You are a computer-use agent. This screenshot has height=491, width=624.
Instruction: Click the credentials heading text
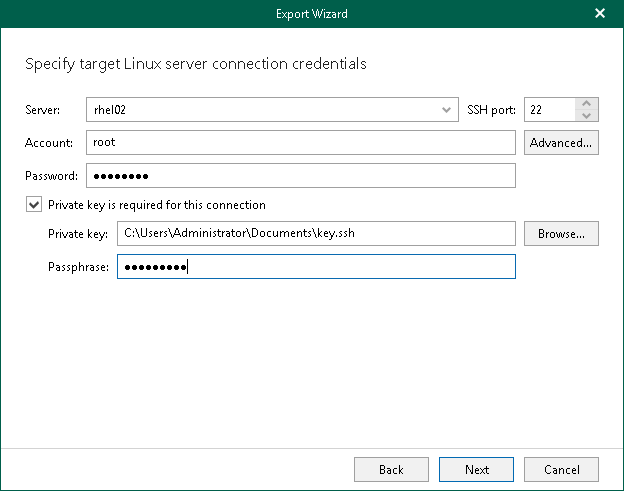195,64
